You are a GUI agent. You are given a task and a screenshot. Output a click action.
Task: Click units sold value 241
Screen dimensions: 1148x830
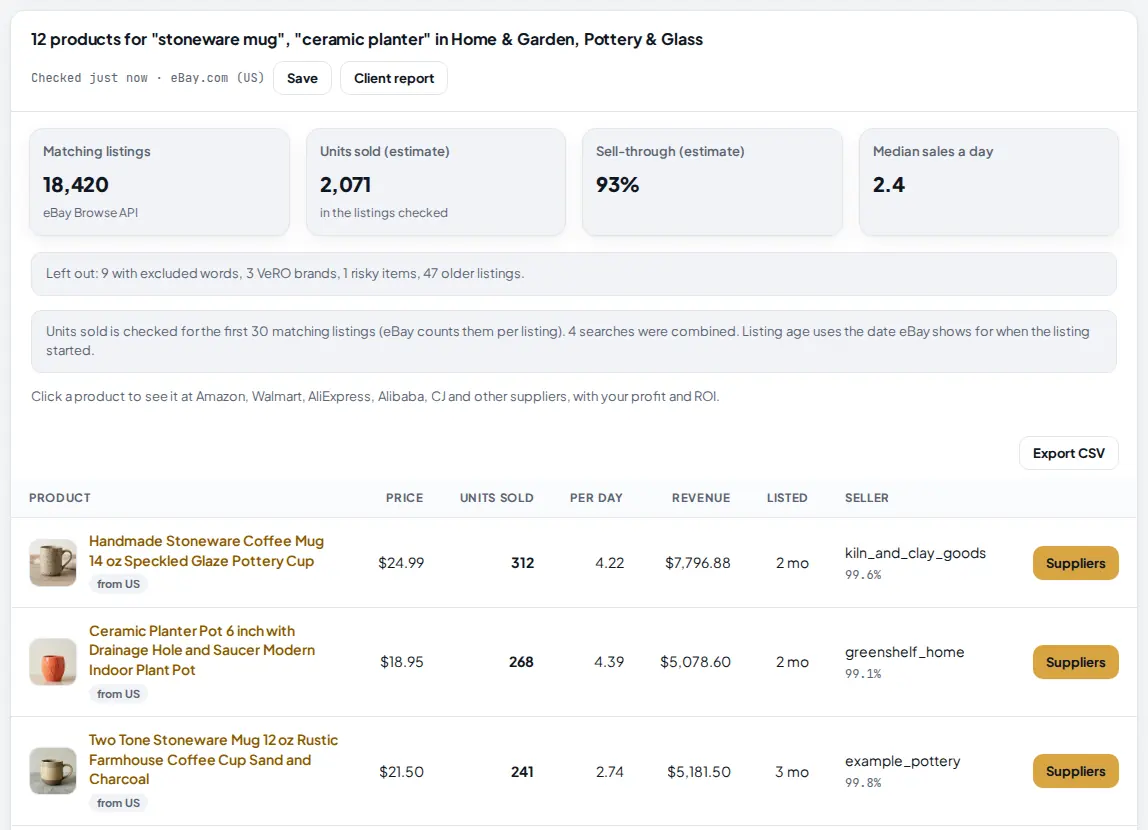pyautogui.click(x=522, y=771)
